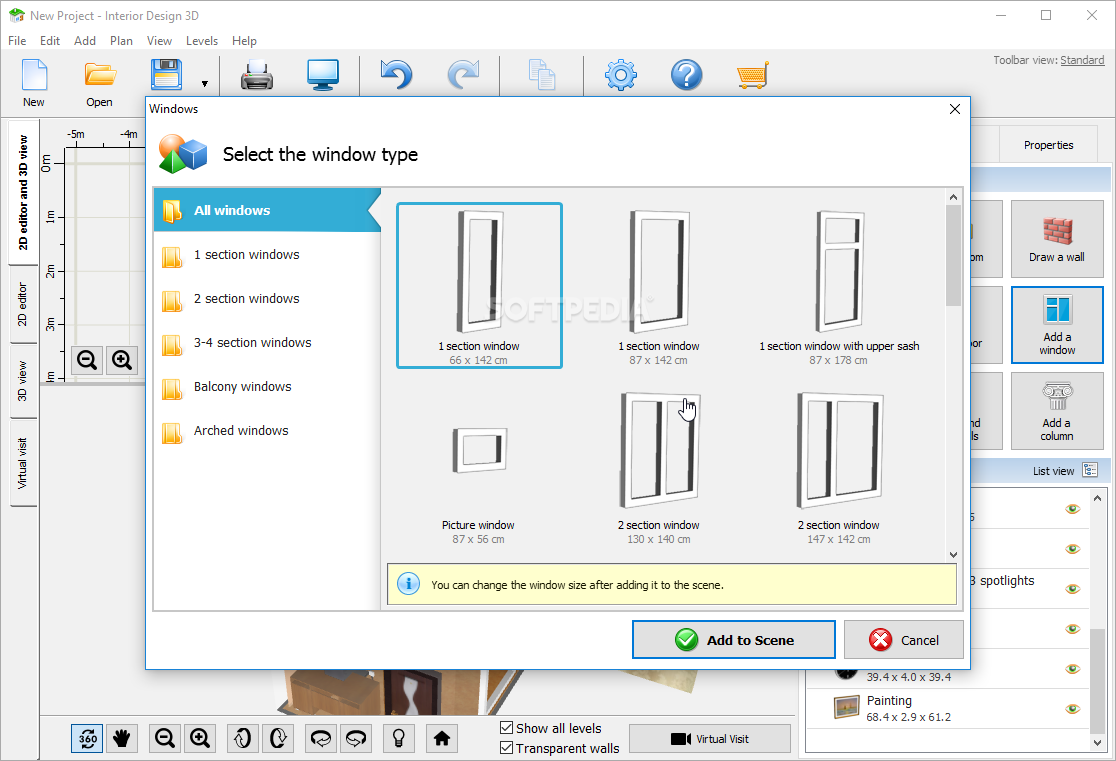Image resolution: width=1116 pixels, height=761 pixels.
Task: Zoom out in the 3D view toolbar
Action: (165, 739)
